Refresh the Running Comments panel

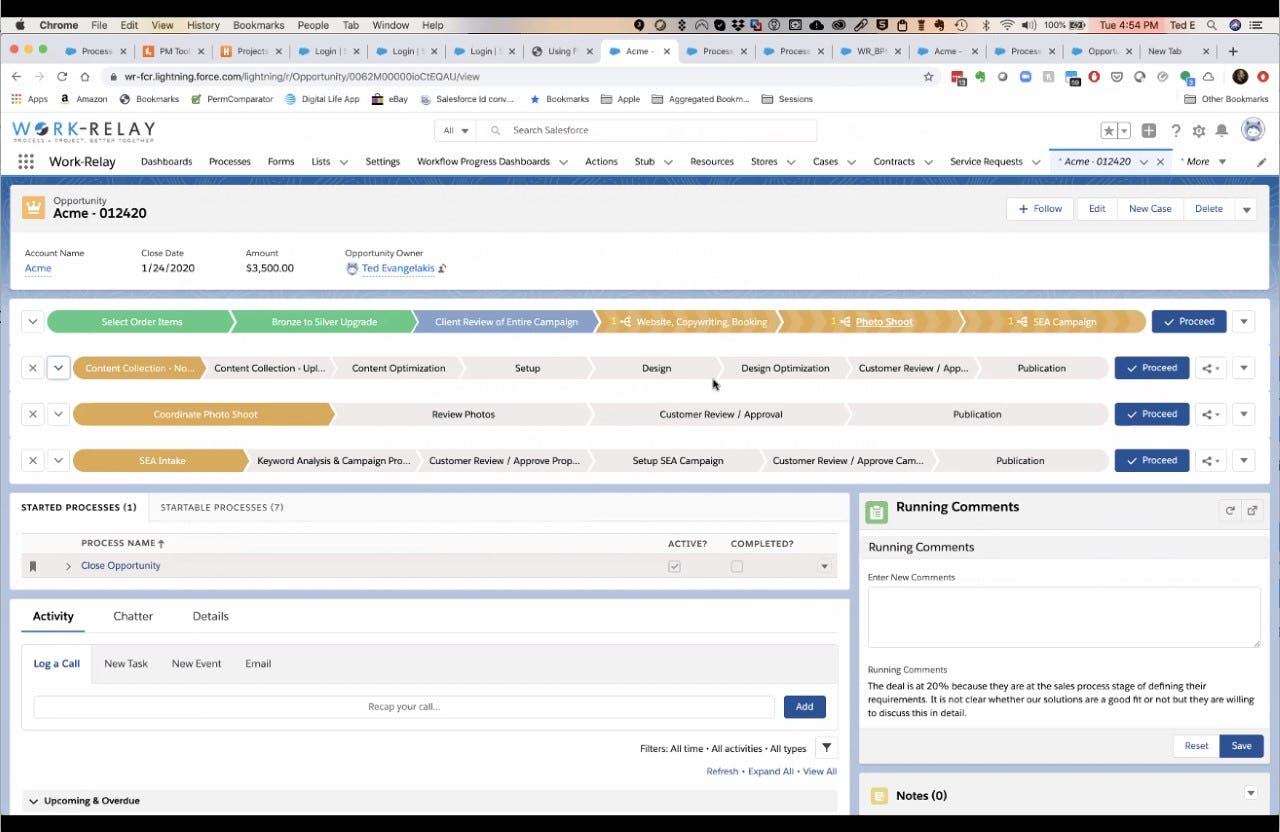coord(1231,510)
